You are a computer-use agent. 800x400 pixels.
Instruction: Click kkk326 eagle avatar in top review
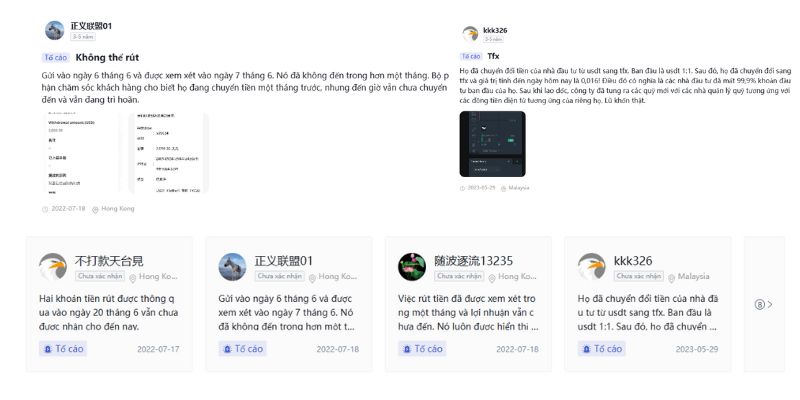pos(470,34)
